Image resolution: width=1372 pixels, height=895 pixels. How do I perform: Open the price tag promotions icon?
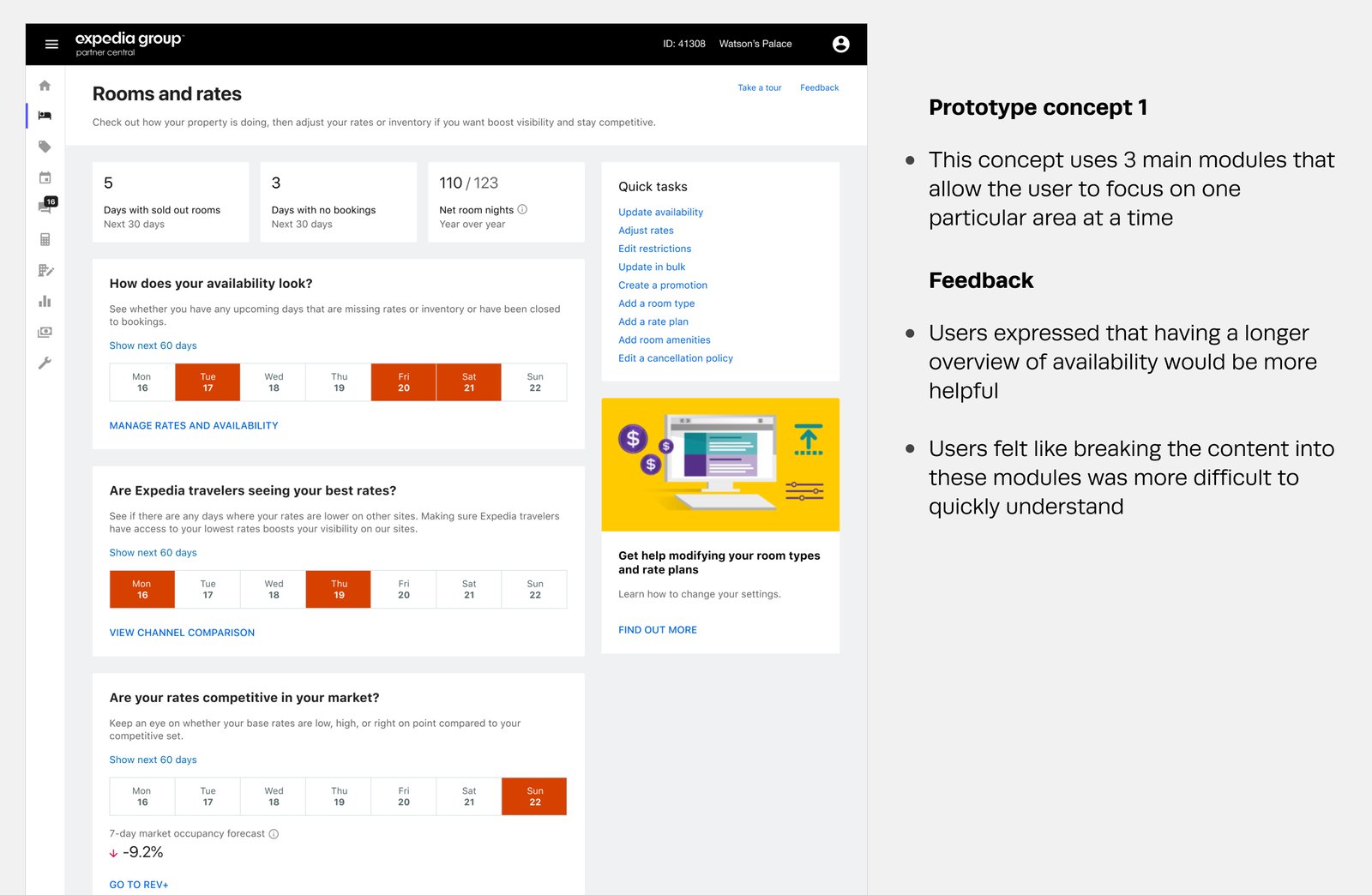(x=45, y=147)
